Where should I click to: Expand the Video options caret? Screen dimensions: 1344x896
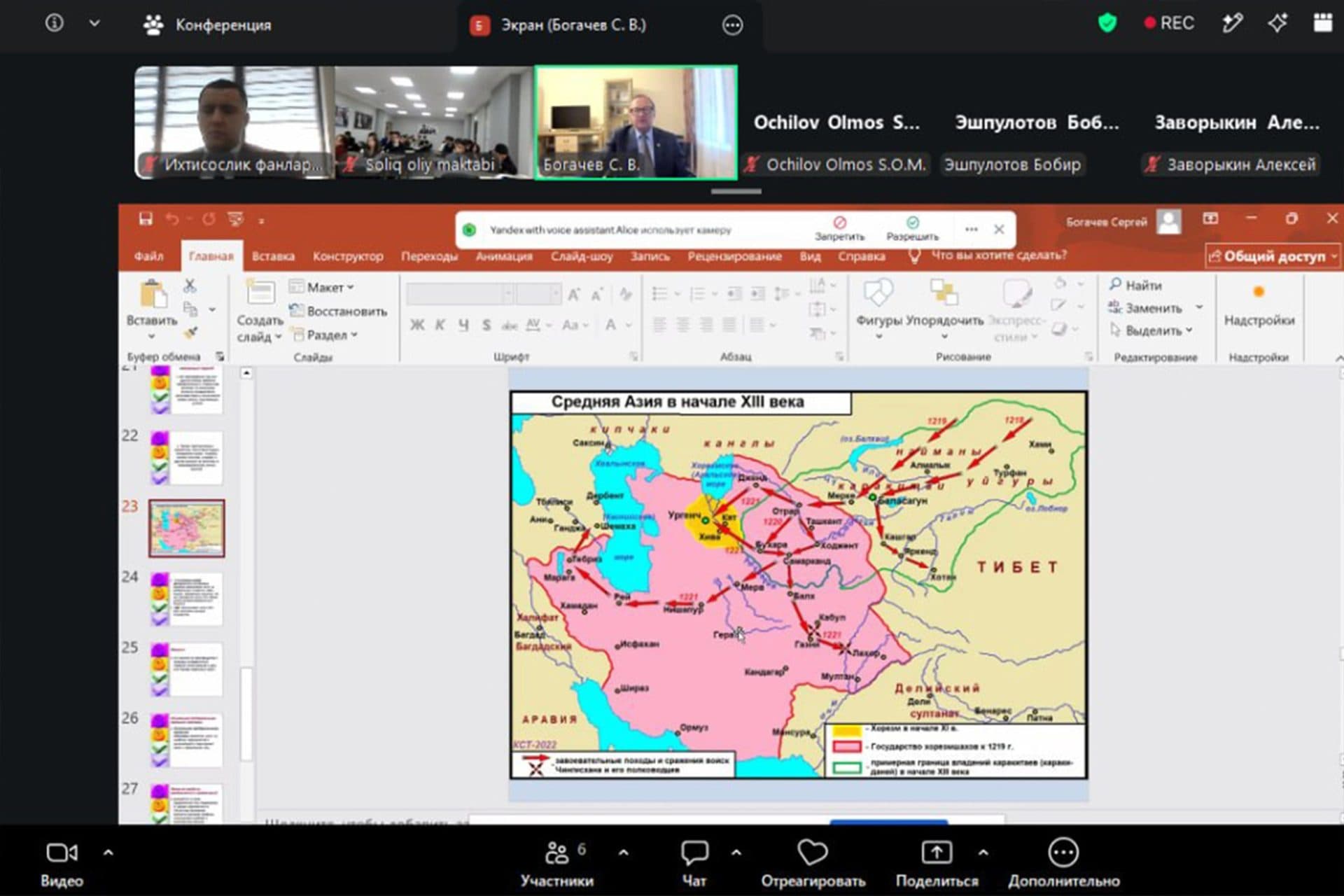tap(108, 853)
